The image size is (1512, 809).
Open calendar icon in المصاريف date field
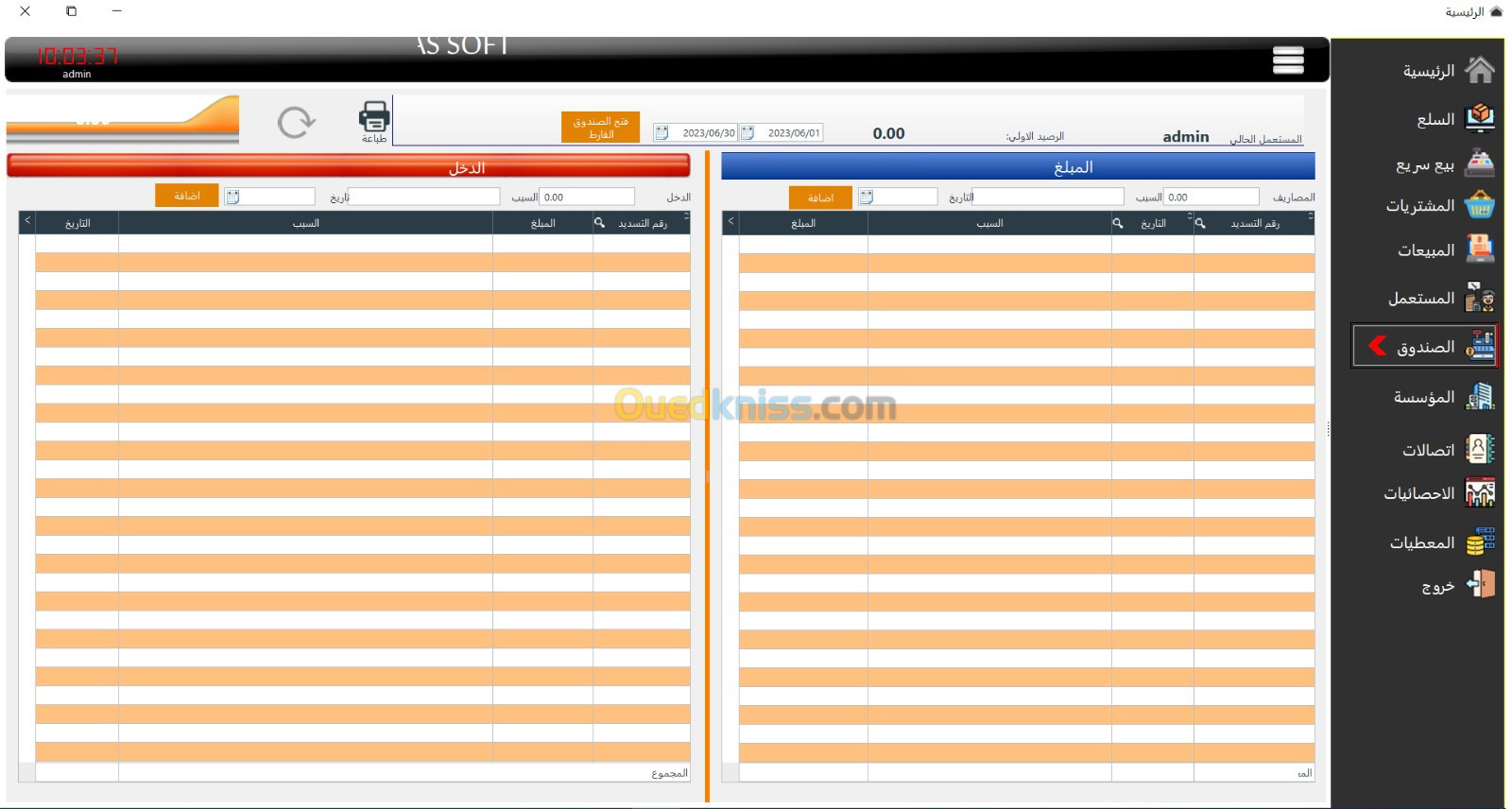[x=867, y=197]
